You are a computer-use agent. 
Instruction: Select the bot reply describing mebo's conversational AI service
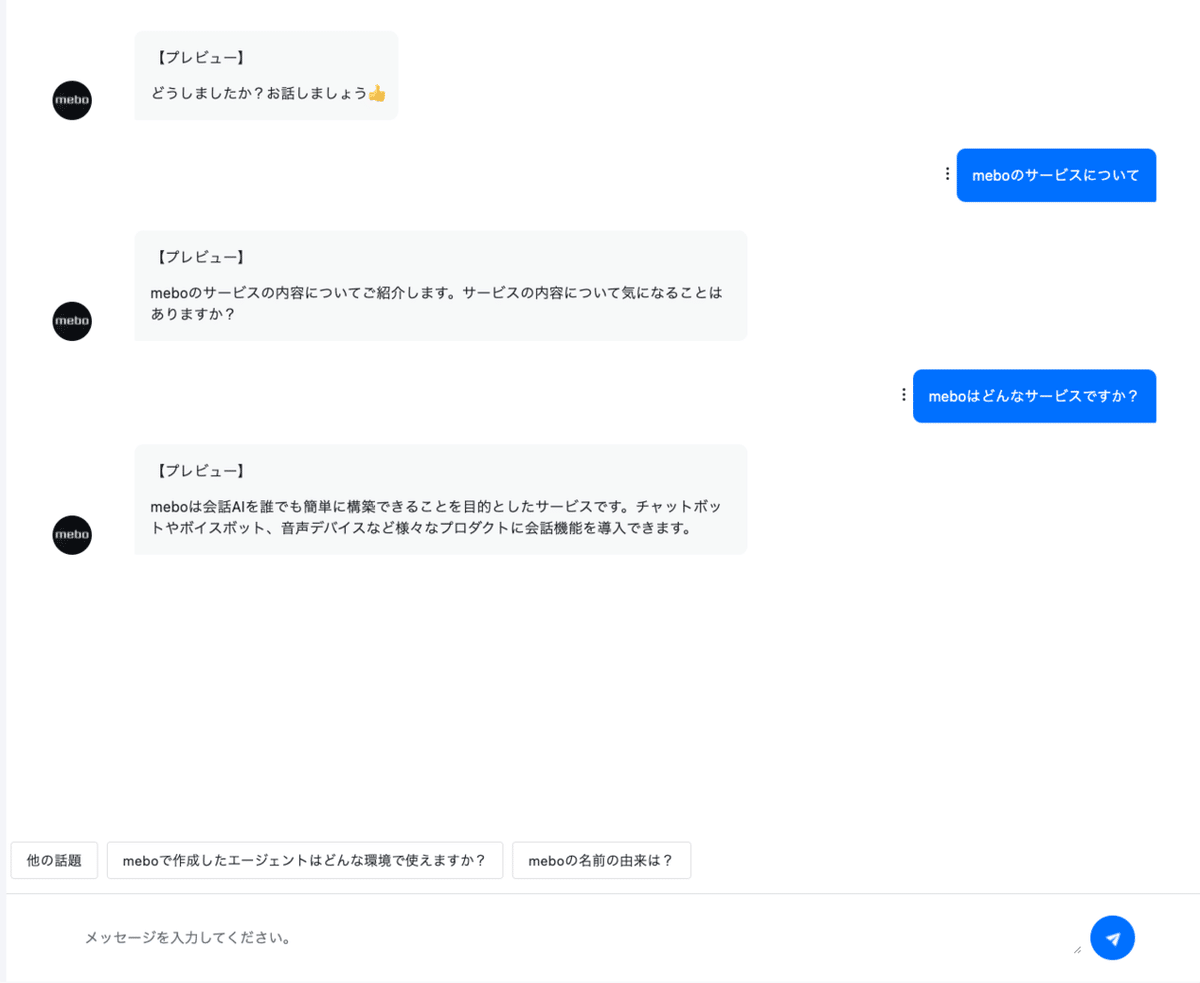[x=440, y=499]
